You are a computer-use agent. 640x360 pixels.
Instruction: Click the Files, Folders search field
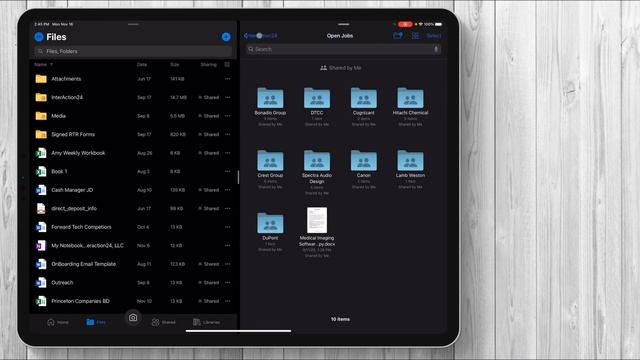[133, 51]
